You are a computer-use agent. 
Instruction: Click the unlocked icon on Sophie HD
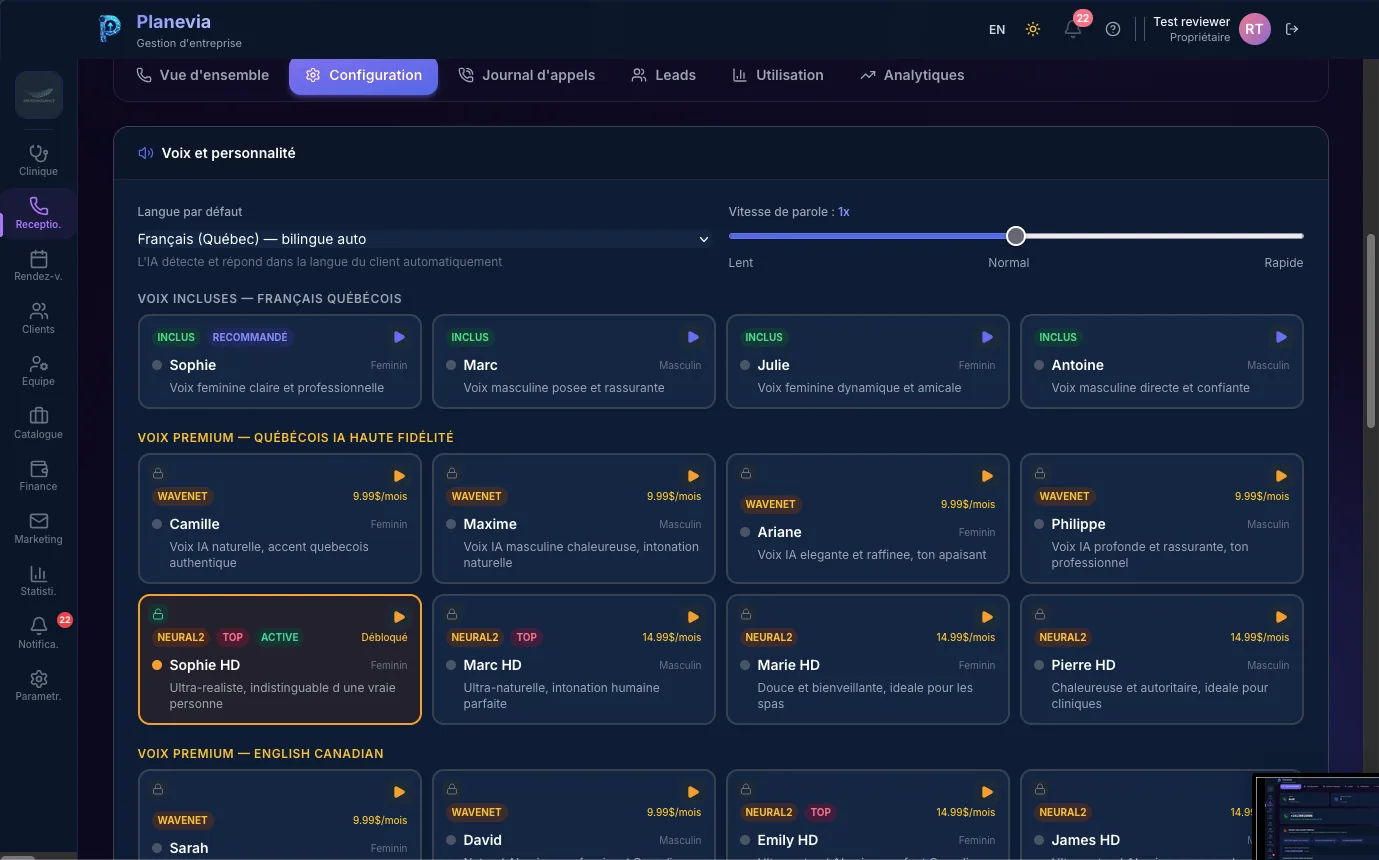tap(158, 614)
